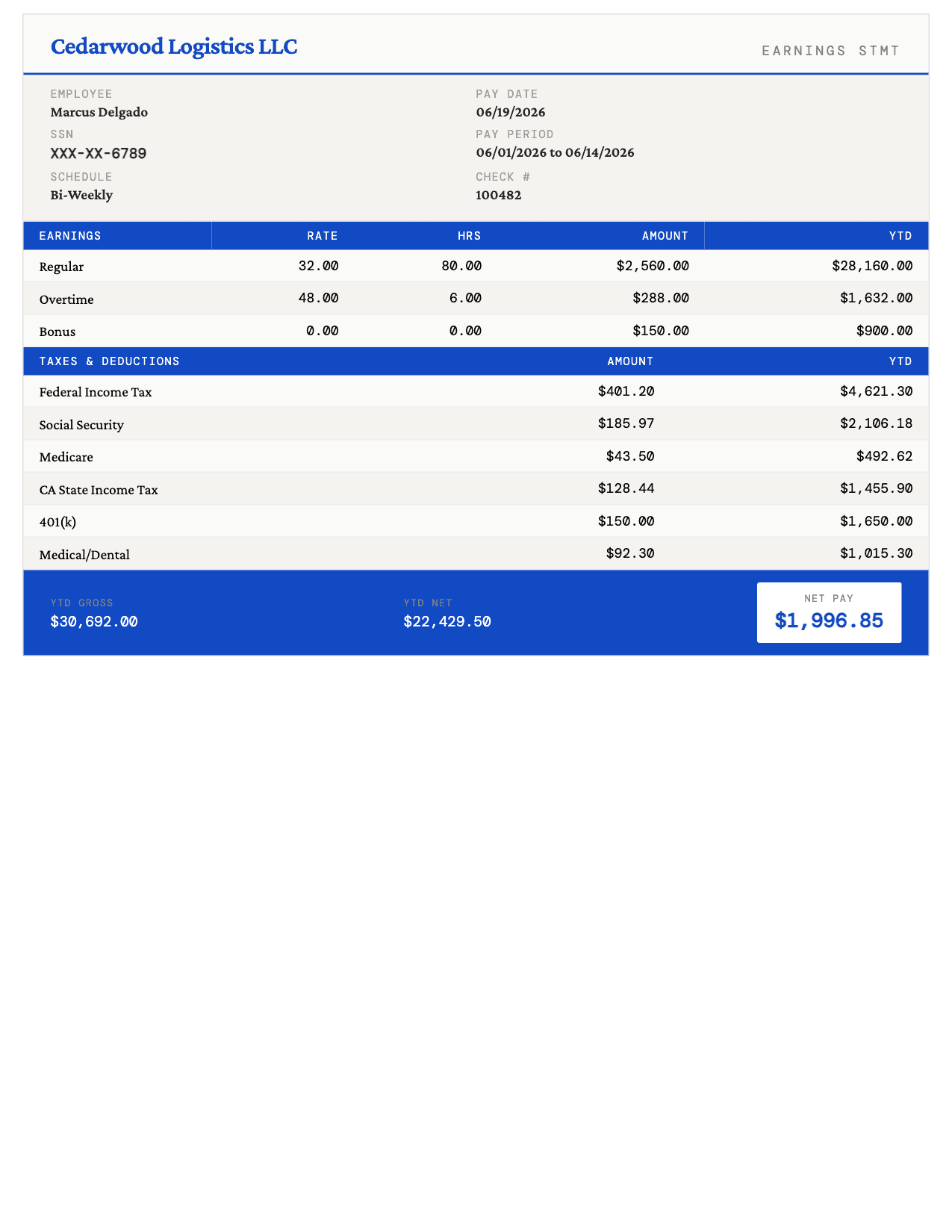
Task: Click the 401(k) row label
Action: (57, 523)
